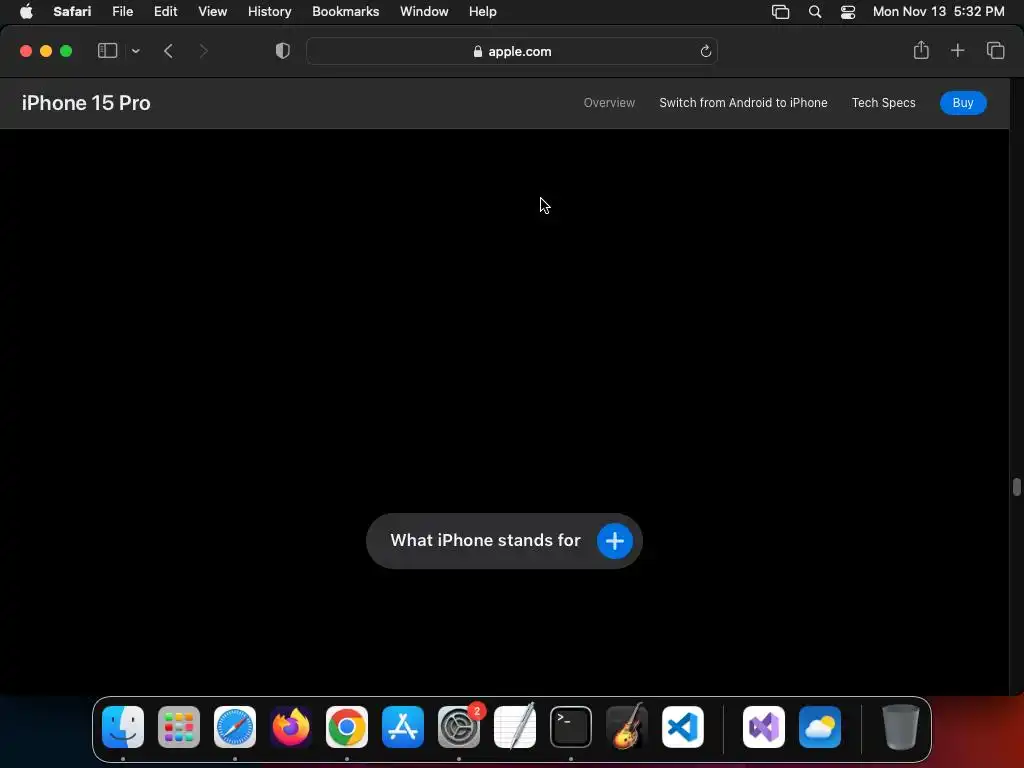Open Terminal from the Dock
This screenshot has width=1024, height=768.
pos(571,727)
